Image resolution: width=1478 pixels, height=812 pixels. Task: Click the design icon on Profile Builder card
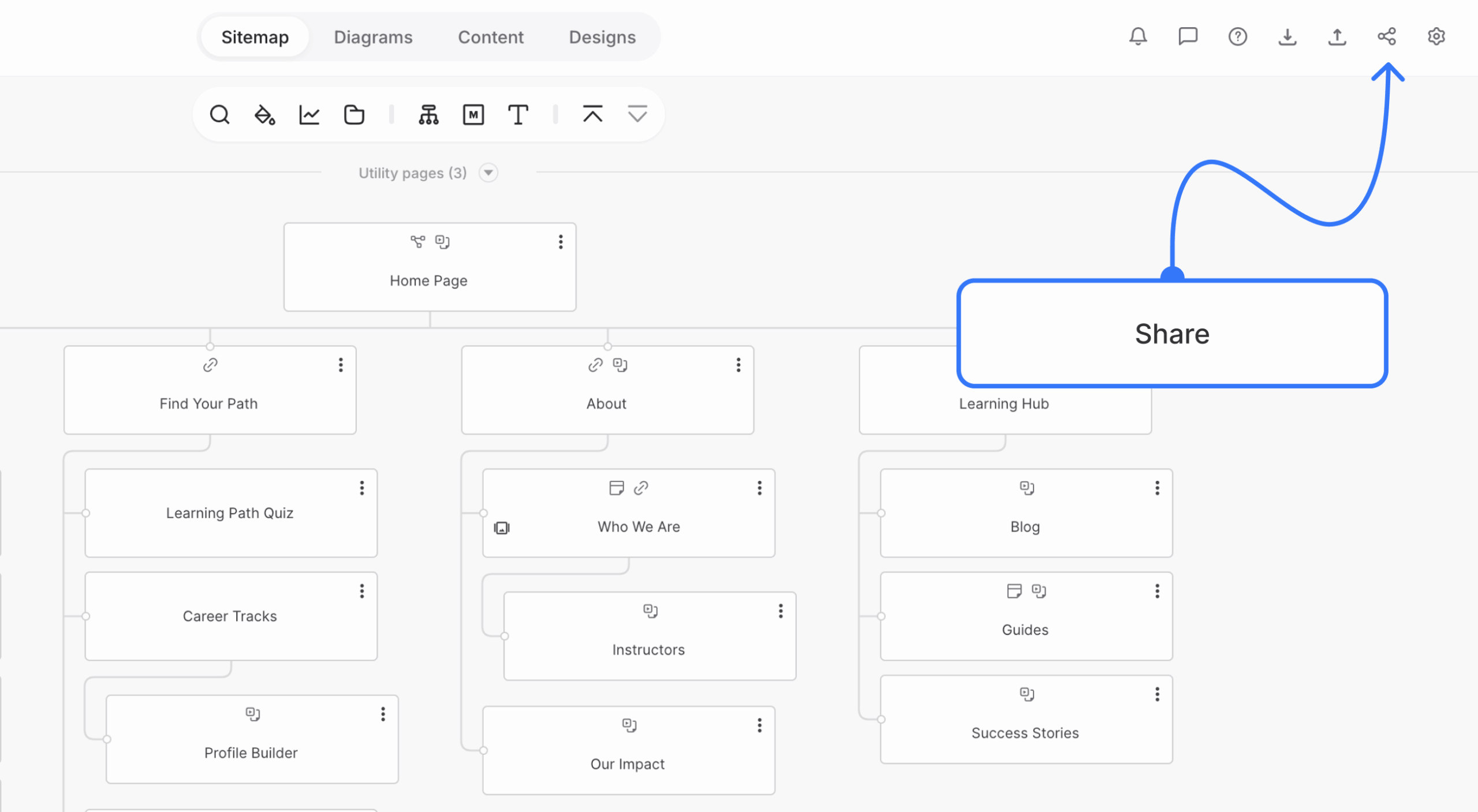[253, 714]
